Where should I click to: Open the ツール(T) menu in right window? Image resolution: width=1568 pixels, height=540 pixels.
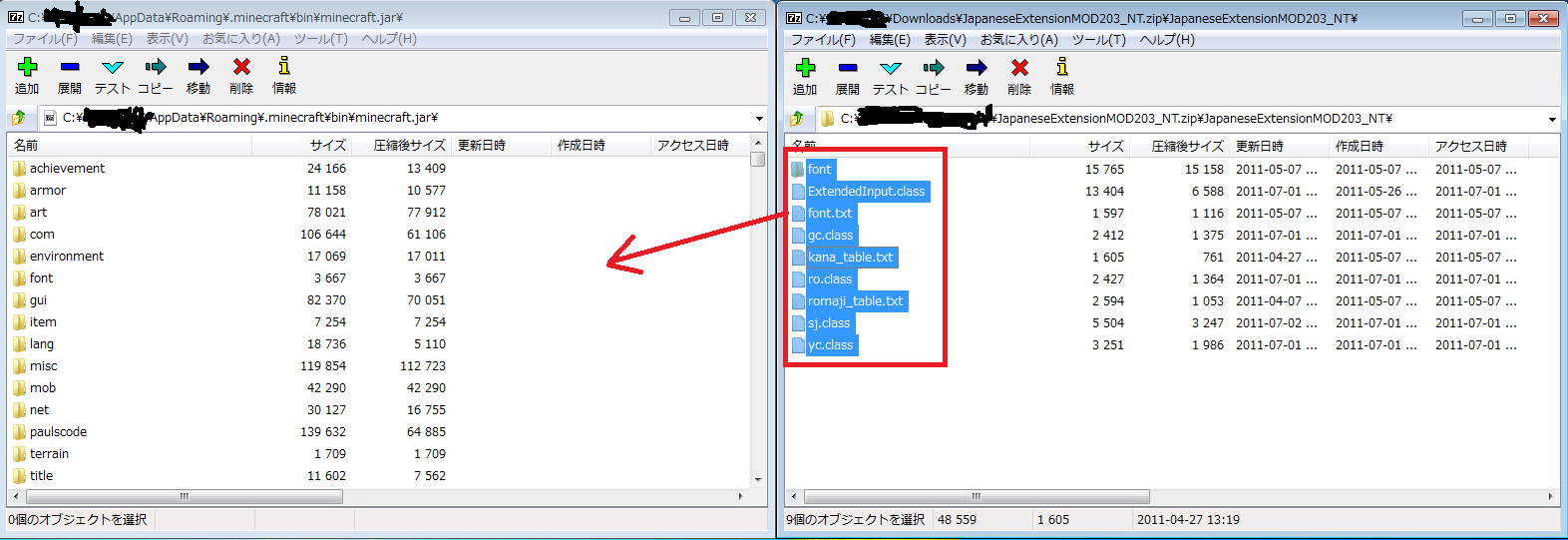point(1098,40)
